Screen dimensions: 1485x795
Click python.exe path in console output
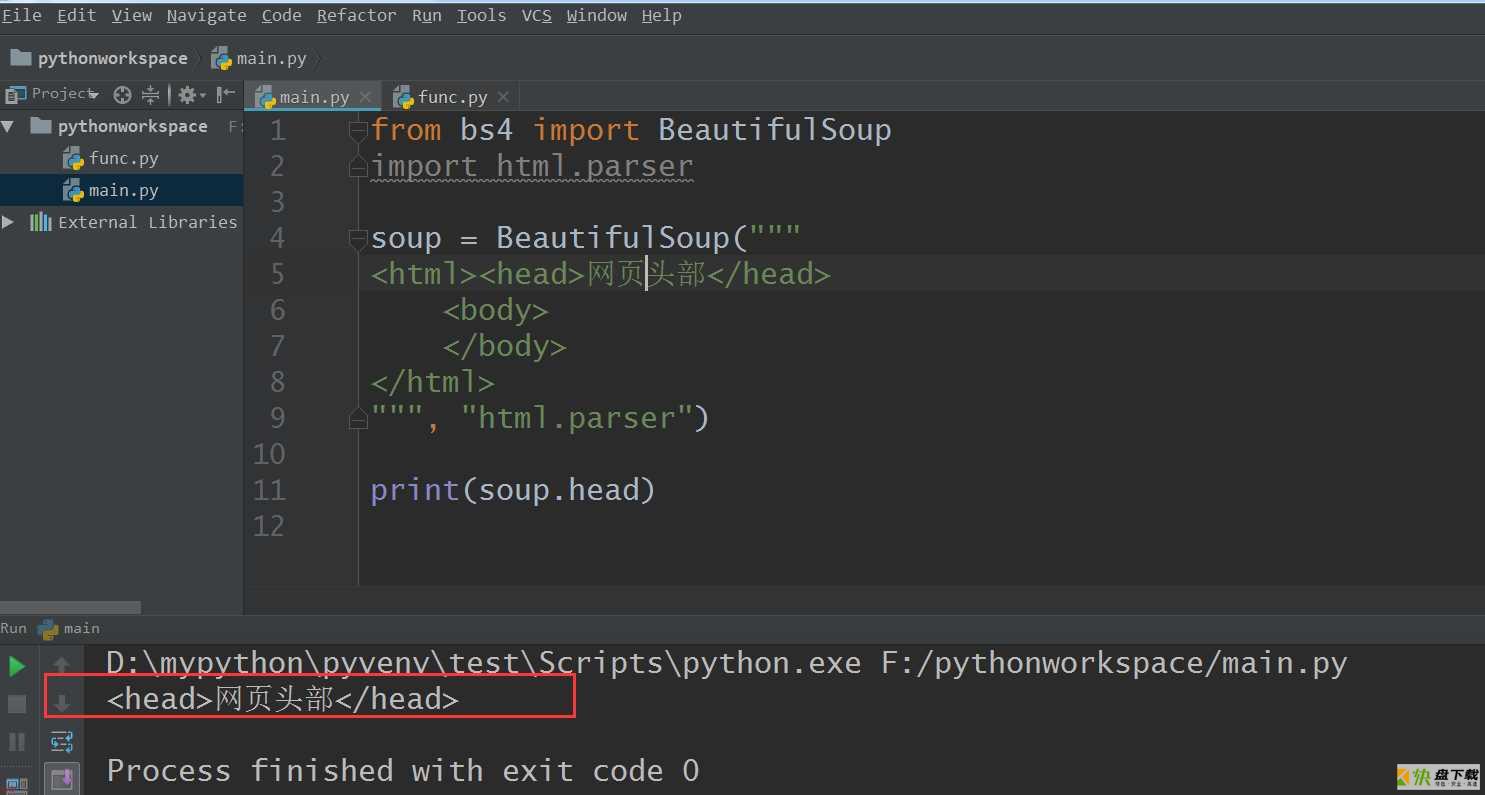click(x=483, y=662)
